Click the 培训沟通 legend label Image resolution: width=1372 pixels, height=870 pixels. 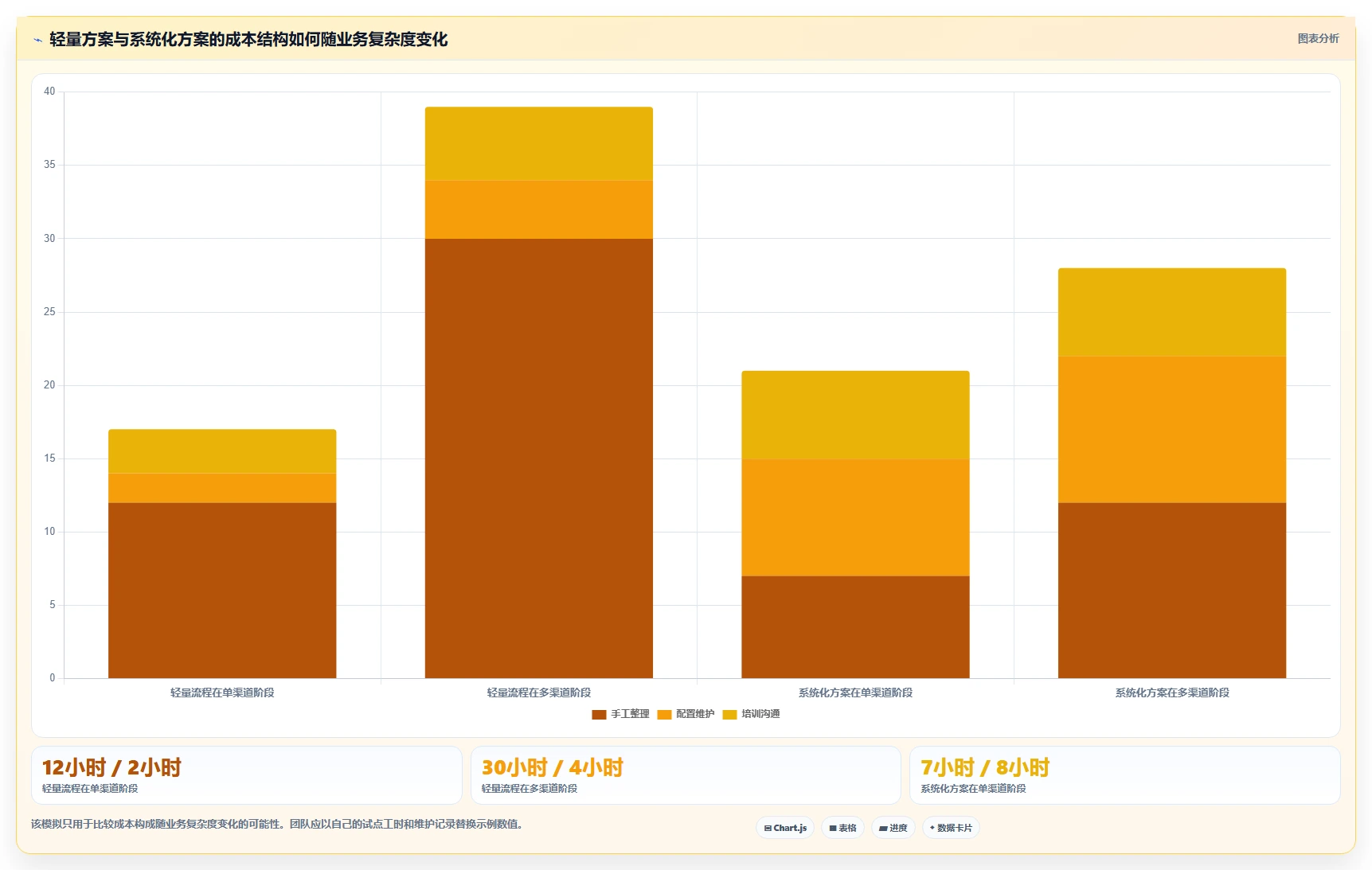tap(760, 714)
